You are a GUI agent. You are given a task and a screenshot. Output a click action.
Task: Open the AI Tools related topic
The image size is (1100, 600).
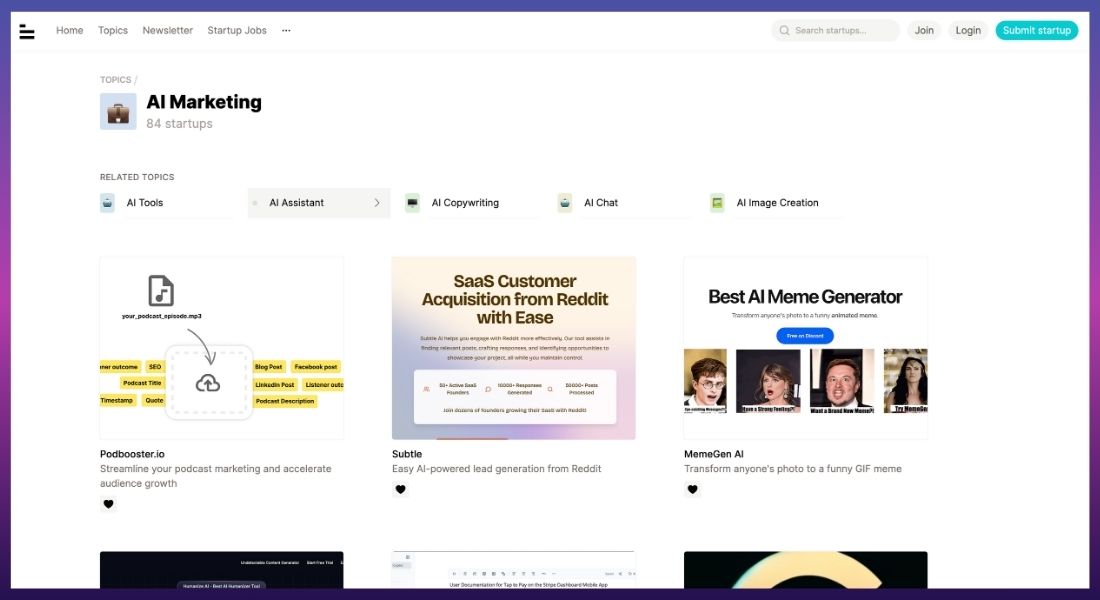pos(167,203)
